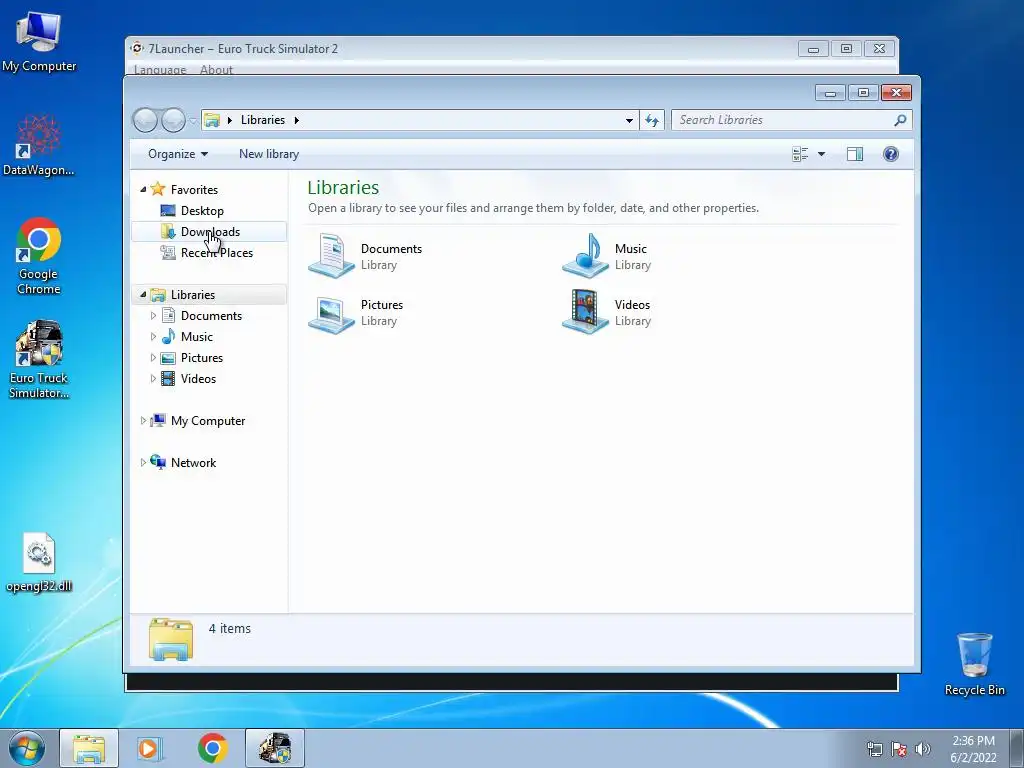Expand Pictures node in navigation tree
Screen dimensions: 1024x768
tap(153, 358)
